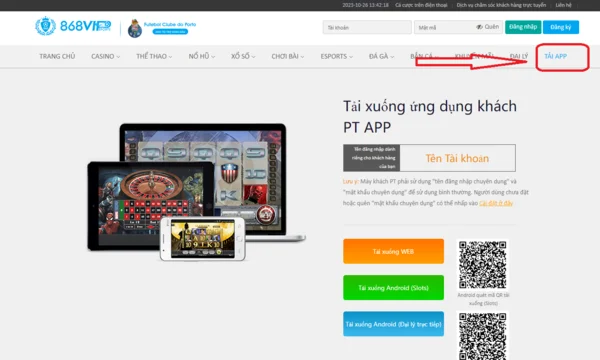Click the Android Slots QR code

483,264
